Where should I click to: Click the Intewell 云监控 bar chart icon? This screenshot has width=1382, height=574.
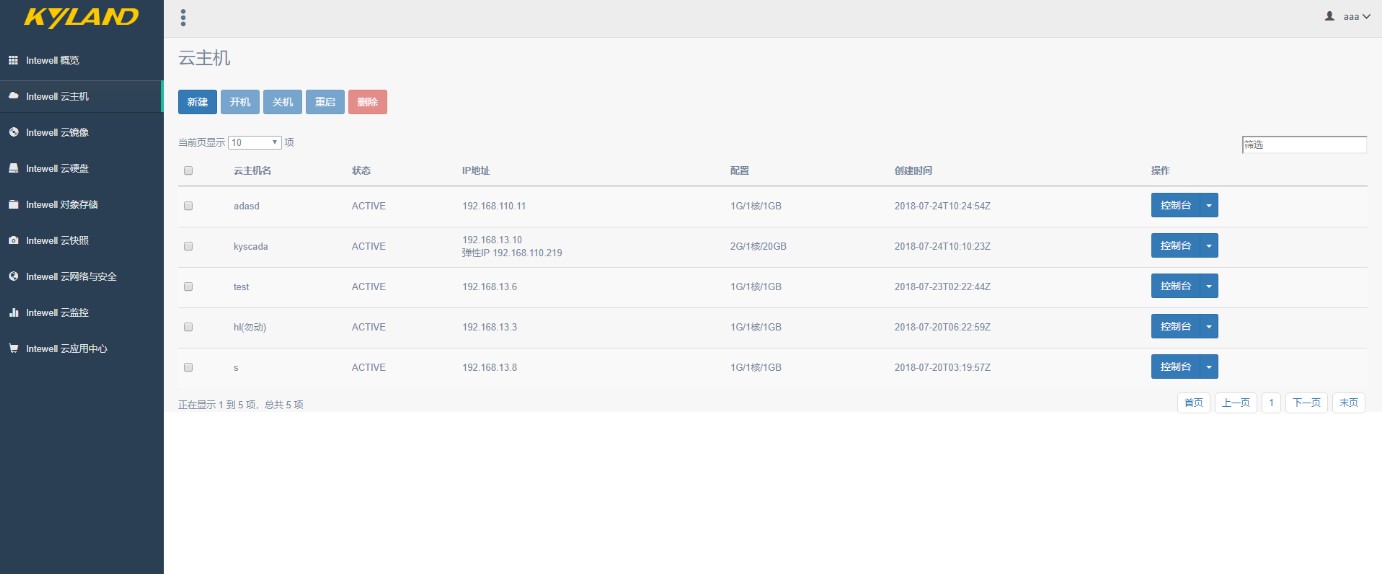13,313
